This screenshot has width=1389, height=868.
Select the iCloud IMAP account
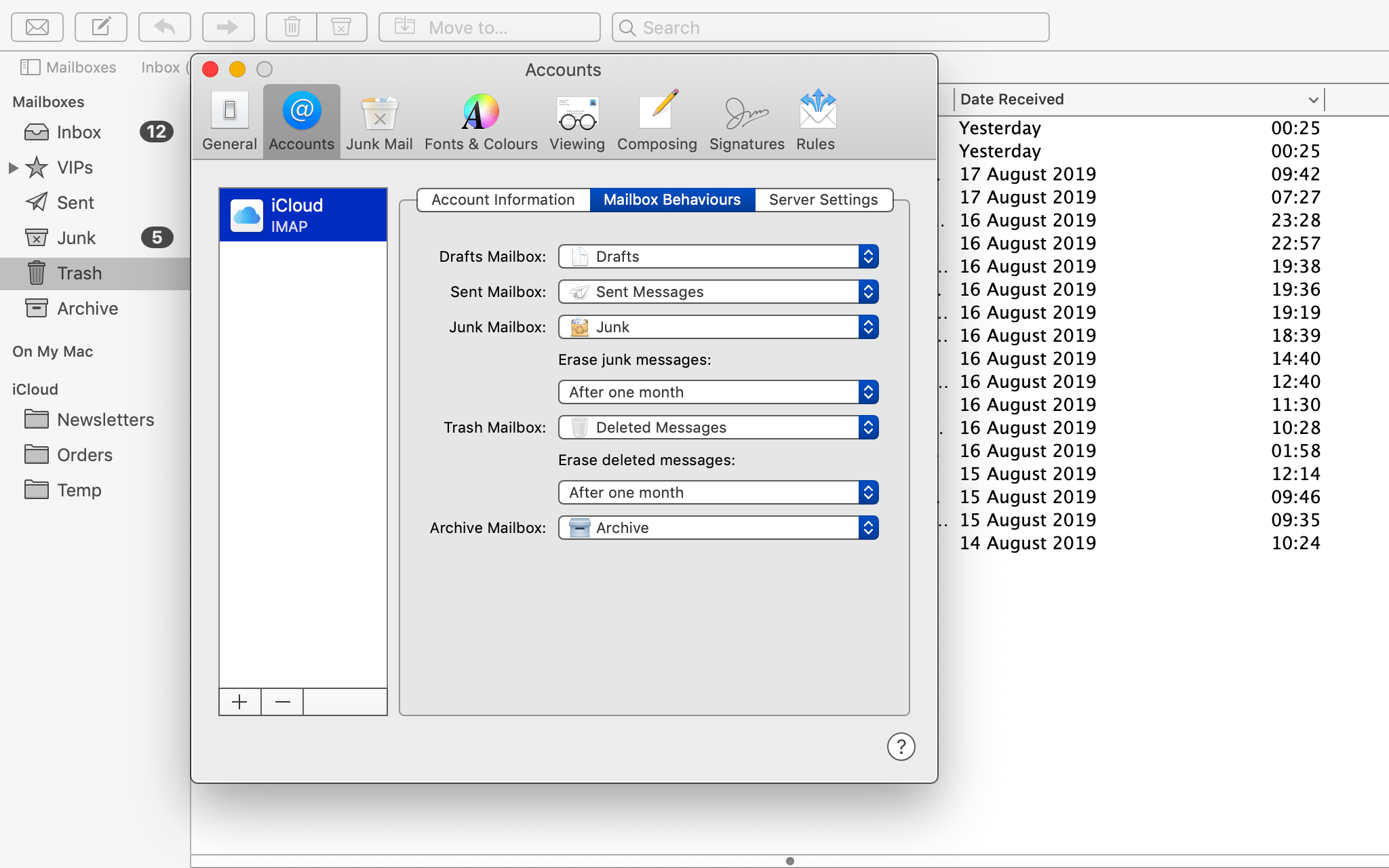click(302, 214)
